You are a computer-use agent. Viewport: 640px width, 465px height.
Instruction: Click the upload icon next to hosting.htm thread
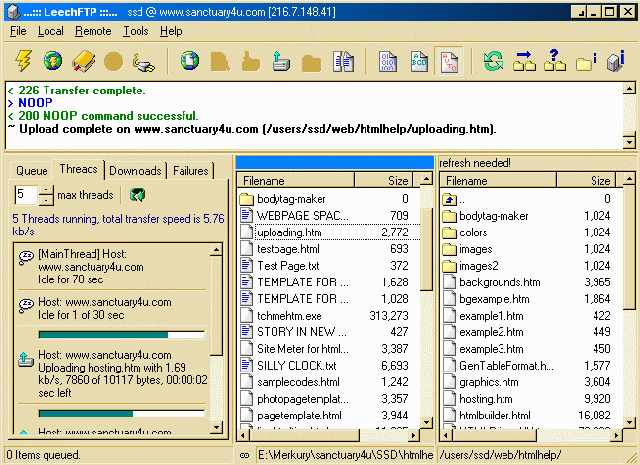tap(26, 359)
